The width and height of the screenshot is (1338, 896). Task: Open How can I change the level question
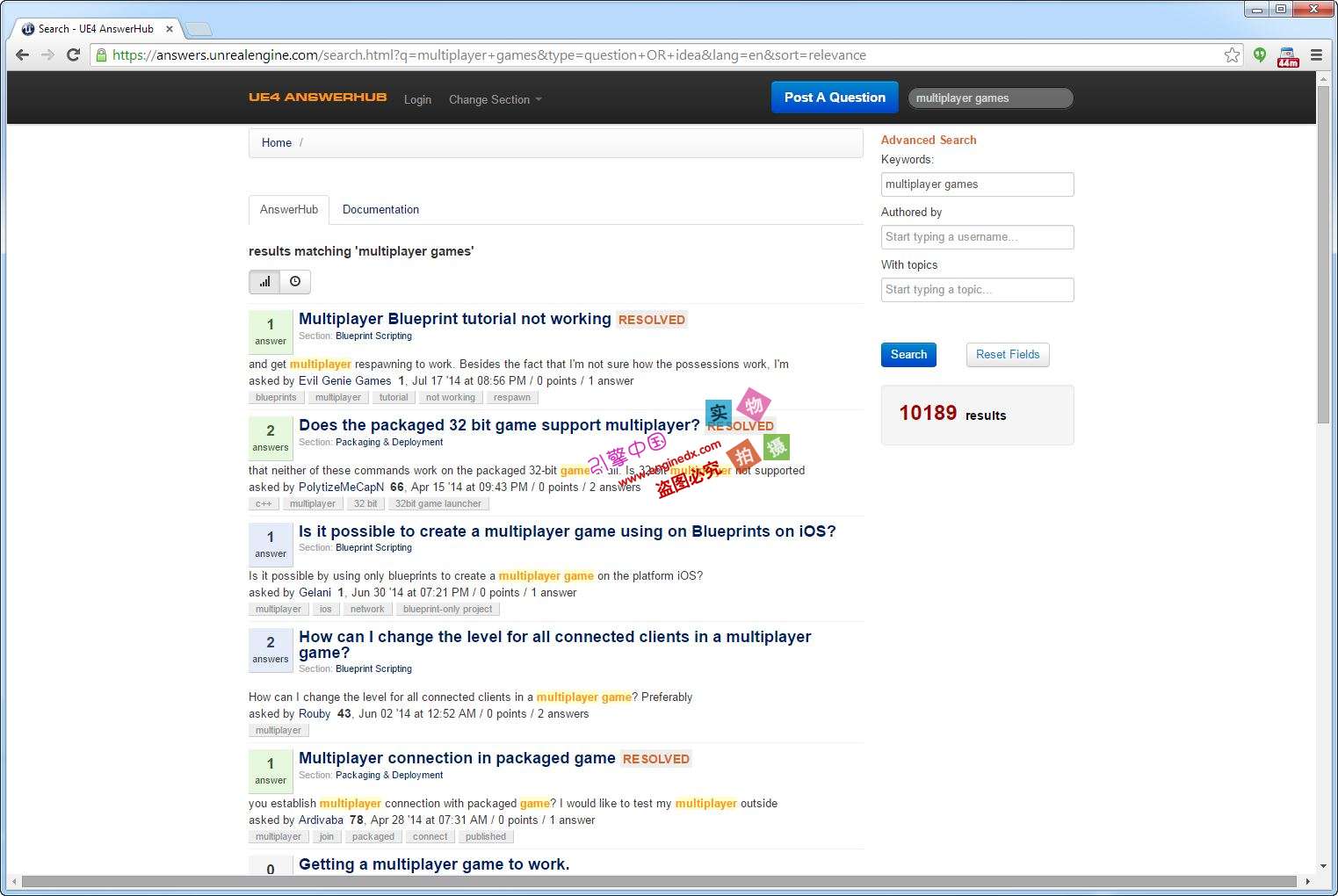click(x=554, y=645)
